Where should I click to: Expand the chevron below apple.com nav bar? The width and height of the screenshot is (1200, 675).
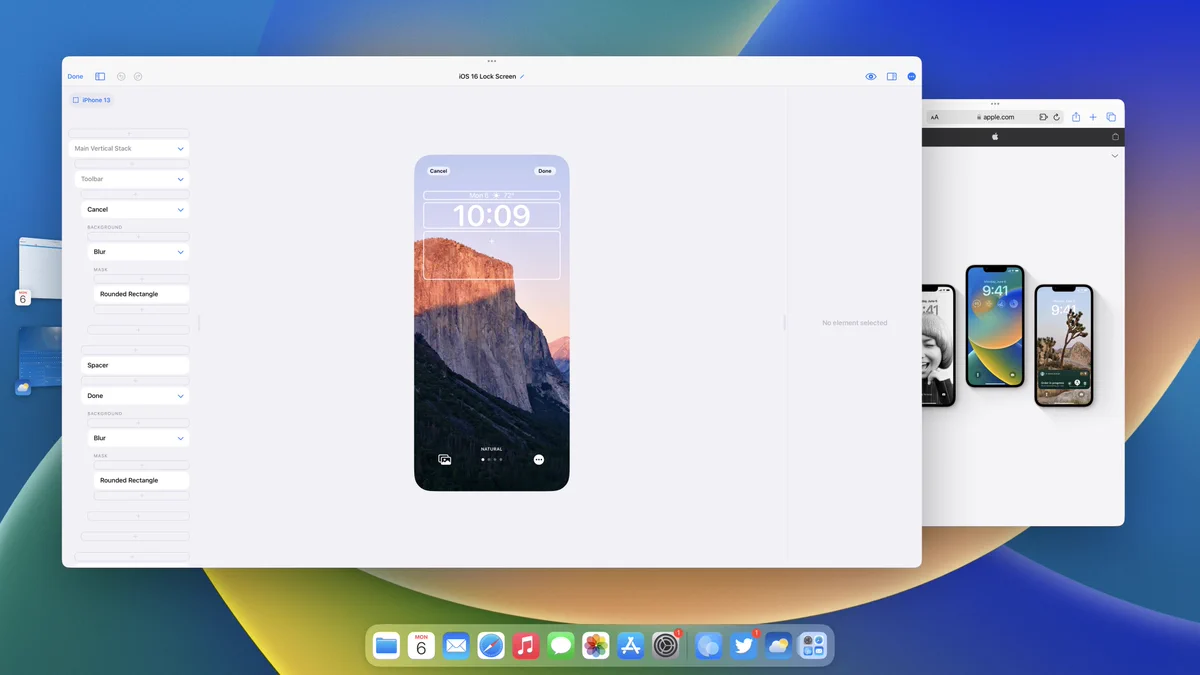1115,156
